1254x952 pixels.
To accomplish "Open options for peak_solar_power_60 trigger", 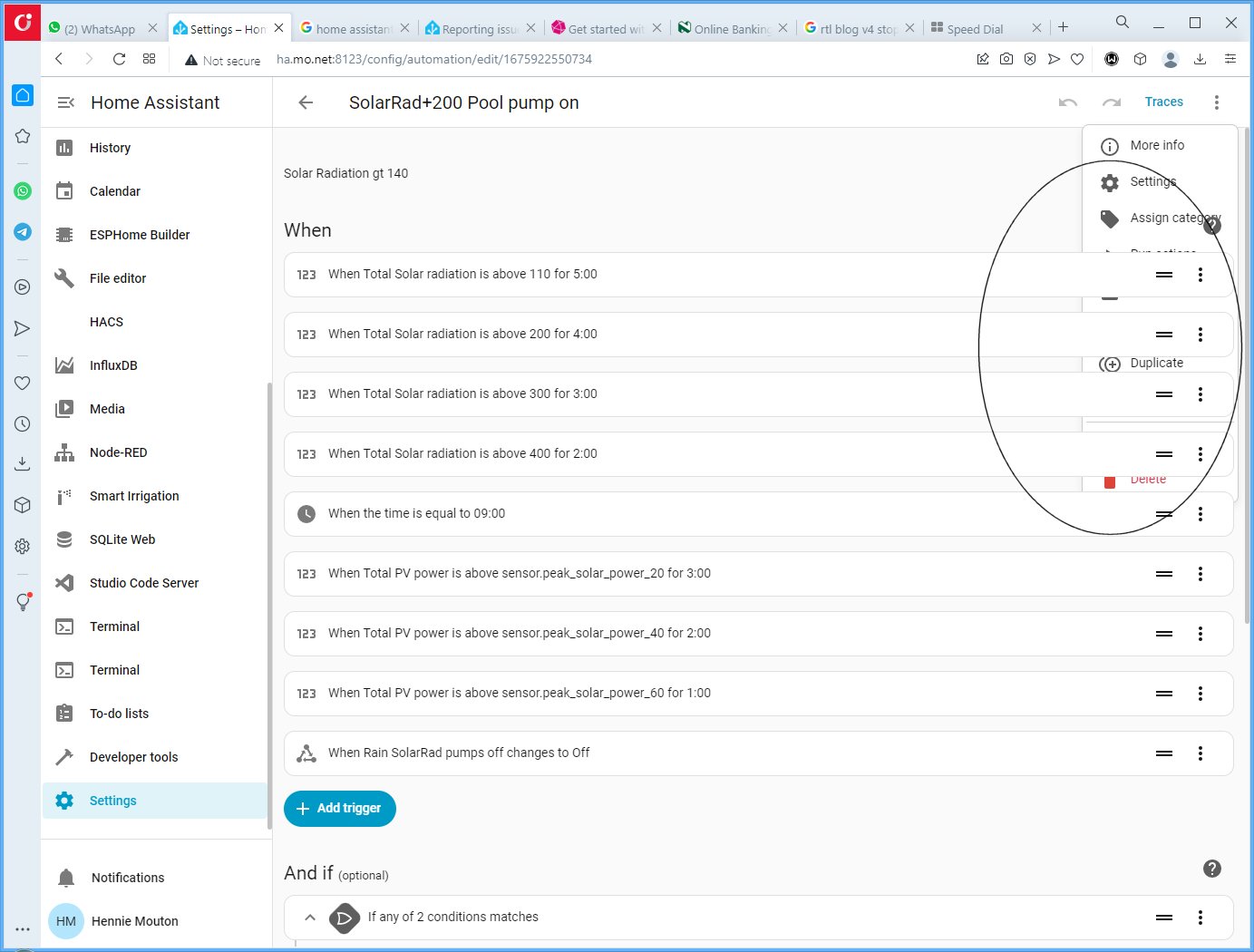I will coord(1201,694).
